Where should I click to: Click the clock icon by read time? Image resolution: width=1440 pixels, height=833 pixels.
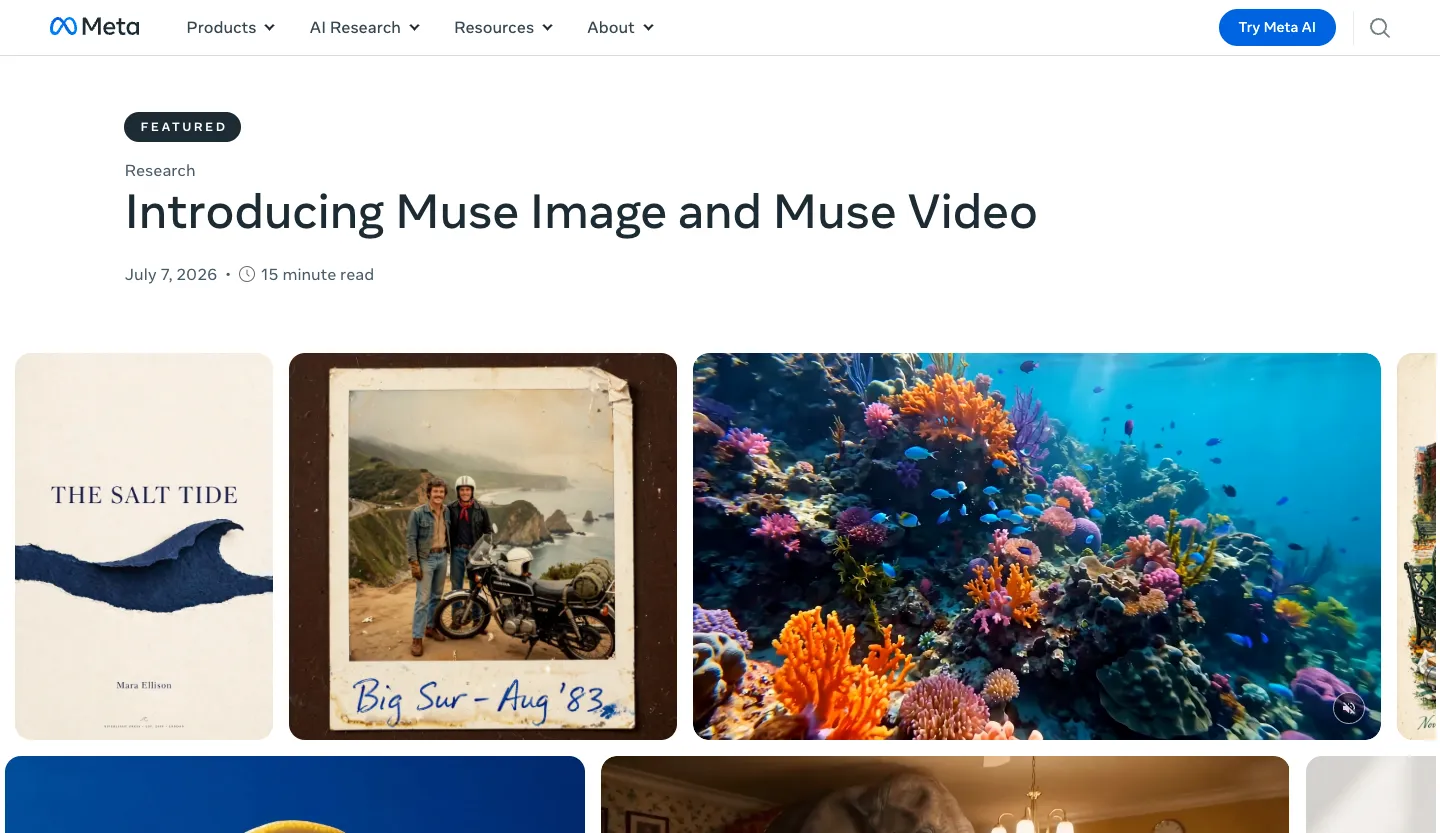tap(247, 274)
